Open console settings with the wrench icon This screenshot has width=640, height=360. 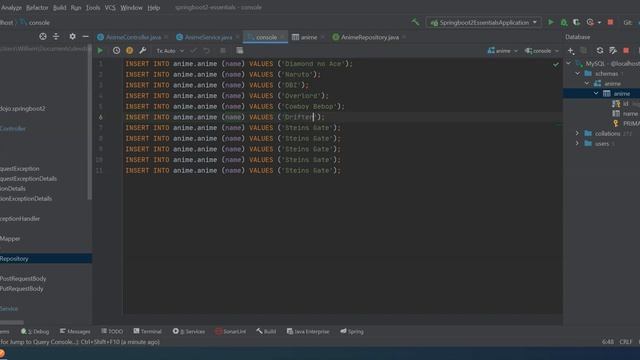[x=142, y=50]
